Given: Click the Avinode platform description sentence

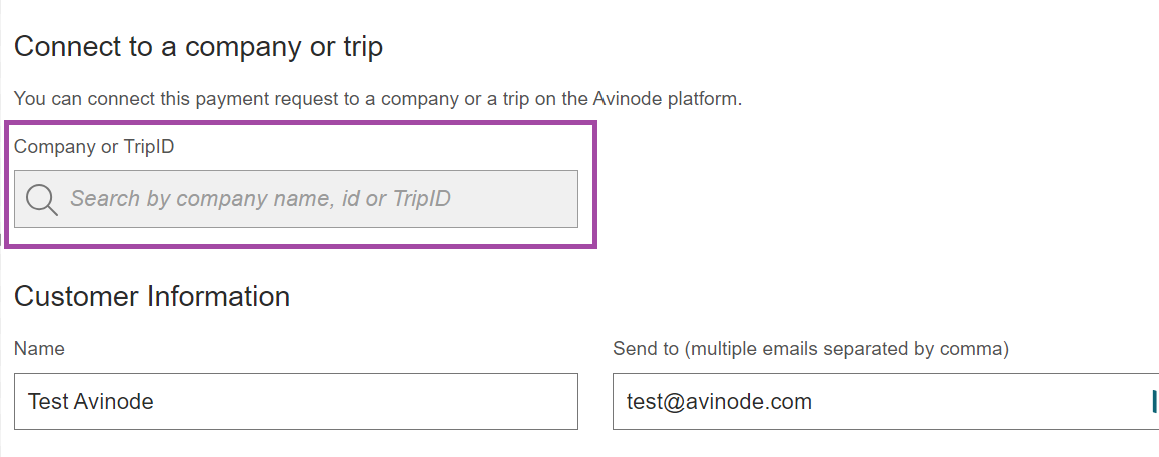Looking at the screenshot, I should click(378, 98).
